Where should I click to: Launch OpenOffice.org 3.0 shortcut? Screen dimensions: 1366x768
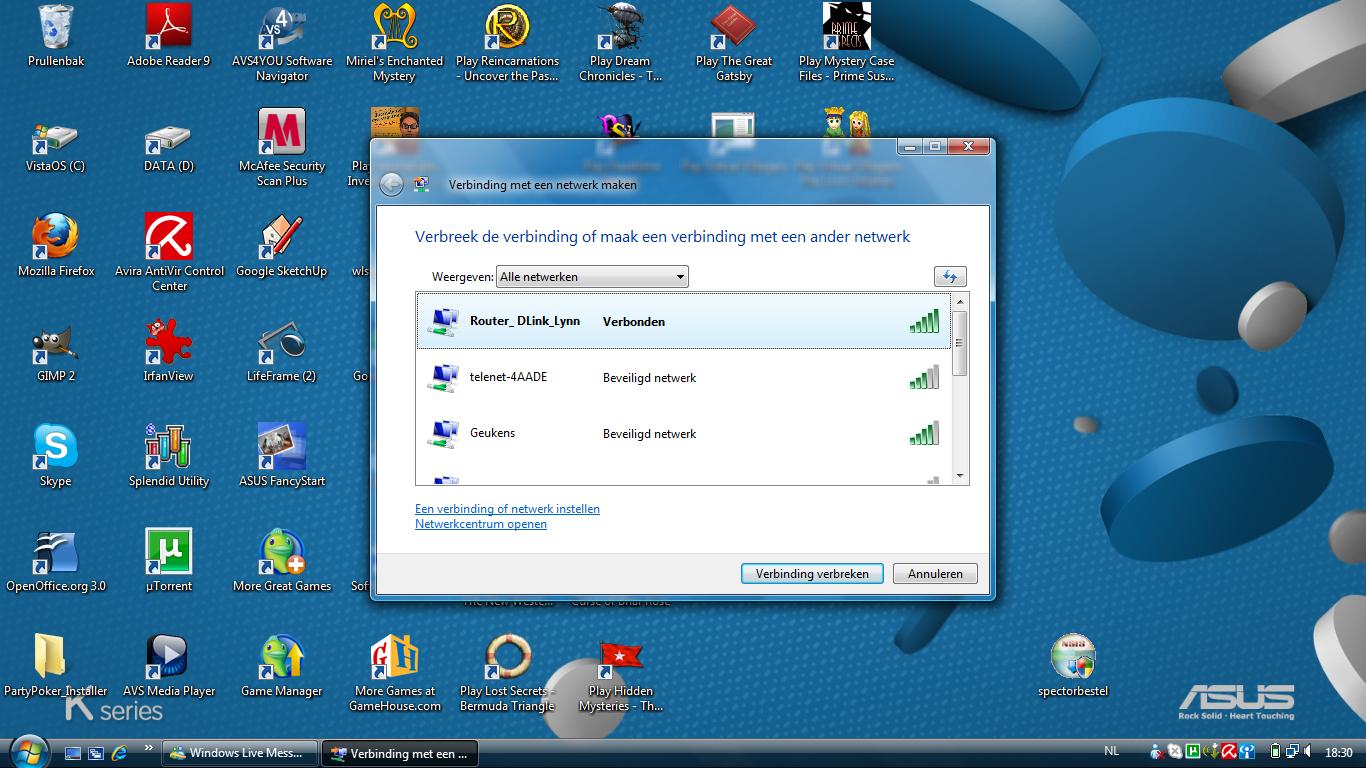(x=56, y=561)
